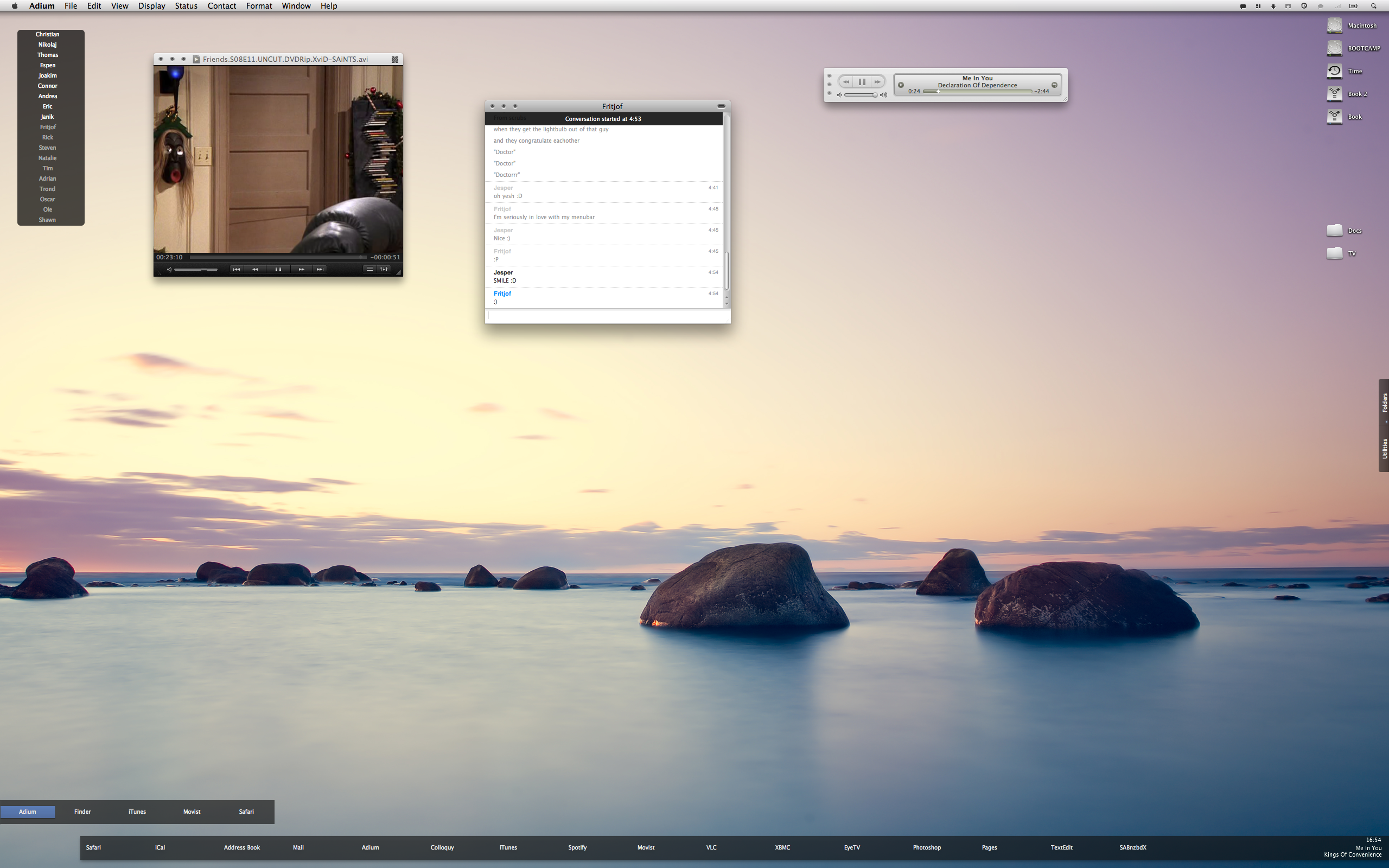Select contact Fritjof in Adium list
The image size is (1389, 868).
48,127
